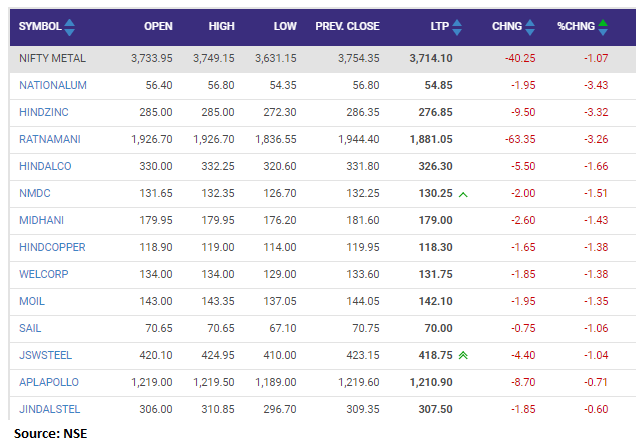This screenshot has height=446, width=636.
Task: Click the OPEN column header
Action: click(x=158, y=26)
